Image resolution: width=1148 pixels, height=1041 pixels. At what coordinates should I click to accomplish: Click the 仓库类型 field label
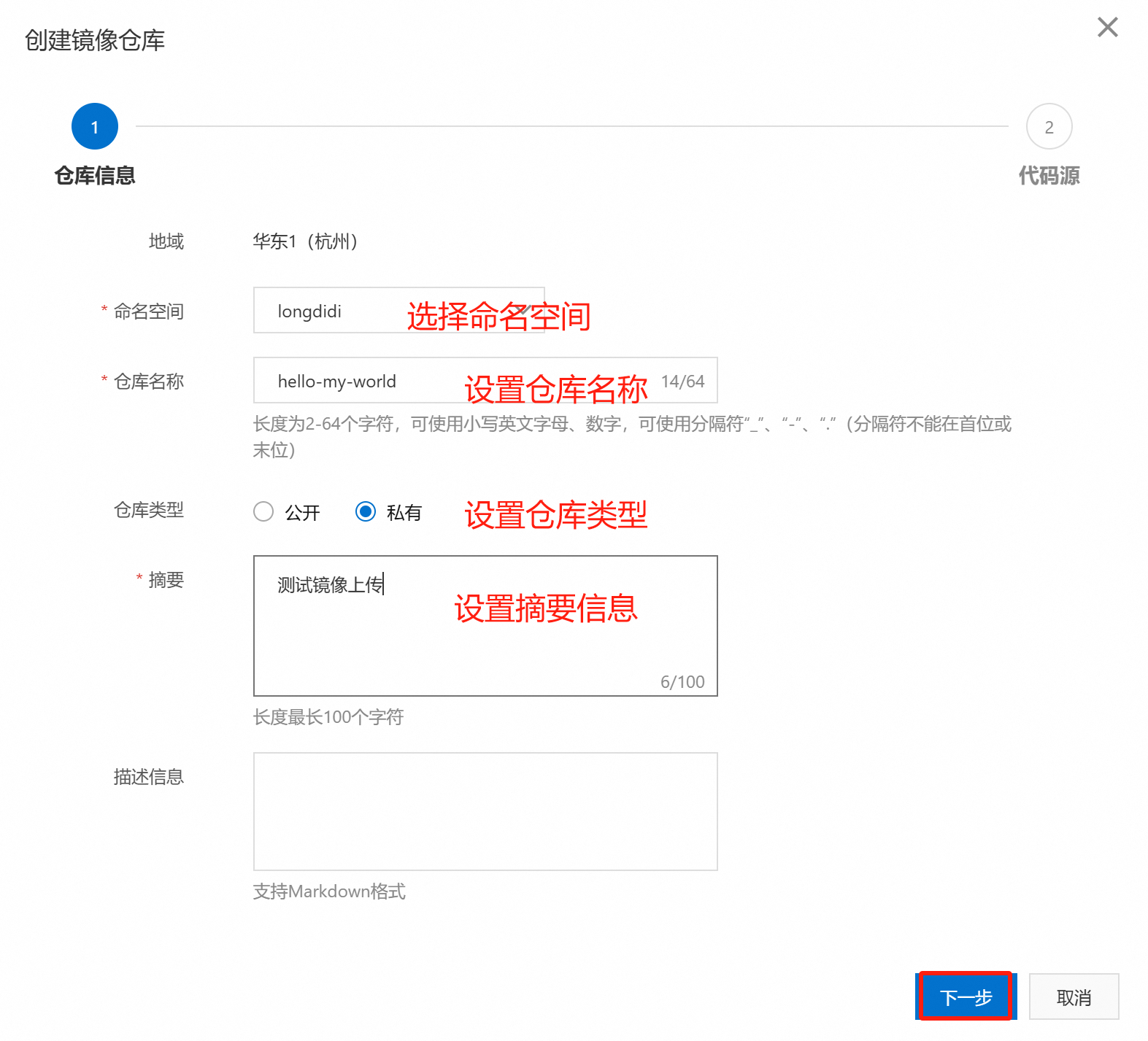[x=149, y=510]
